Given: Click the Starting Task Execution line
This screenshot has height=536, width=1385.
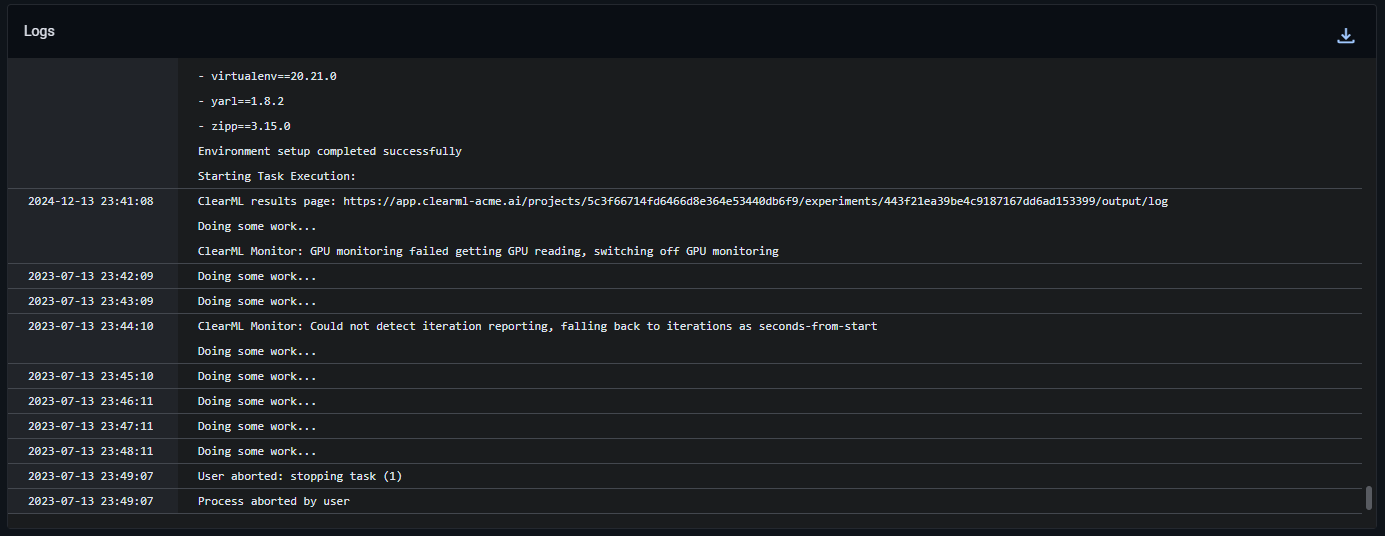Looking at the screenshot, I should (x=276, y=176).
